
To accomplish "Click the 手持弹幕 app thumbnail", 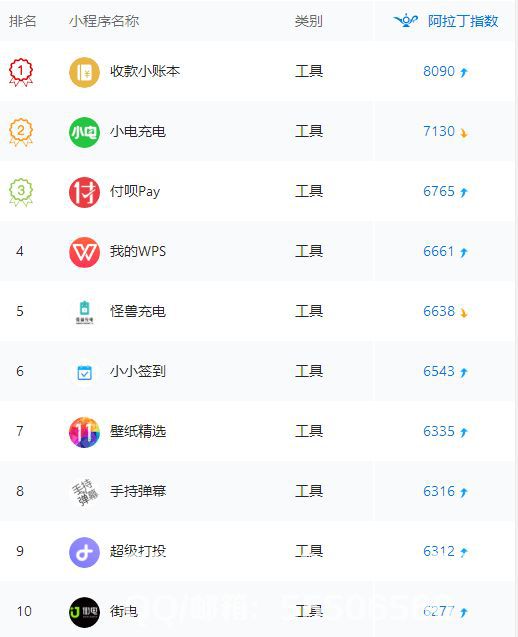I will pos(84,492).
